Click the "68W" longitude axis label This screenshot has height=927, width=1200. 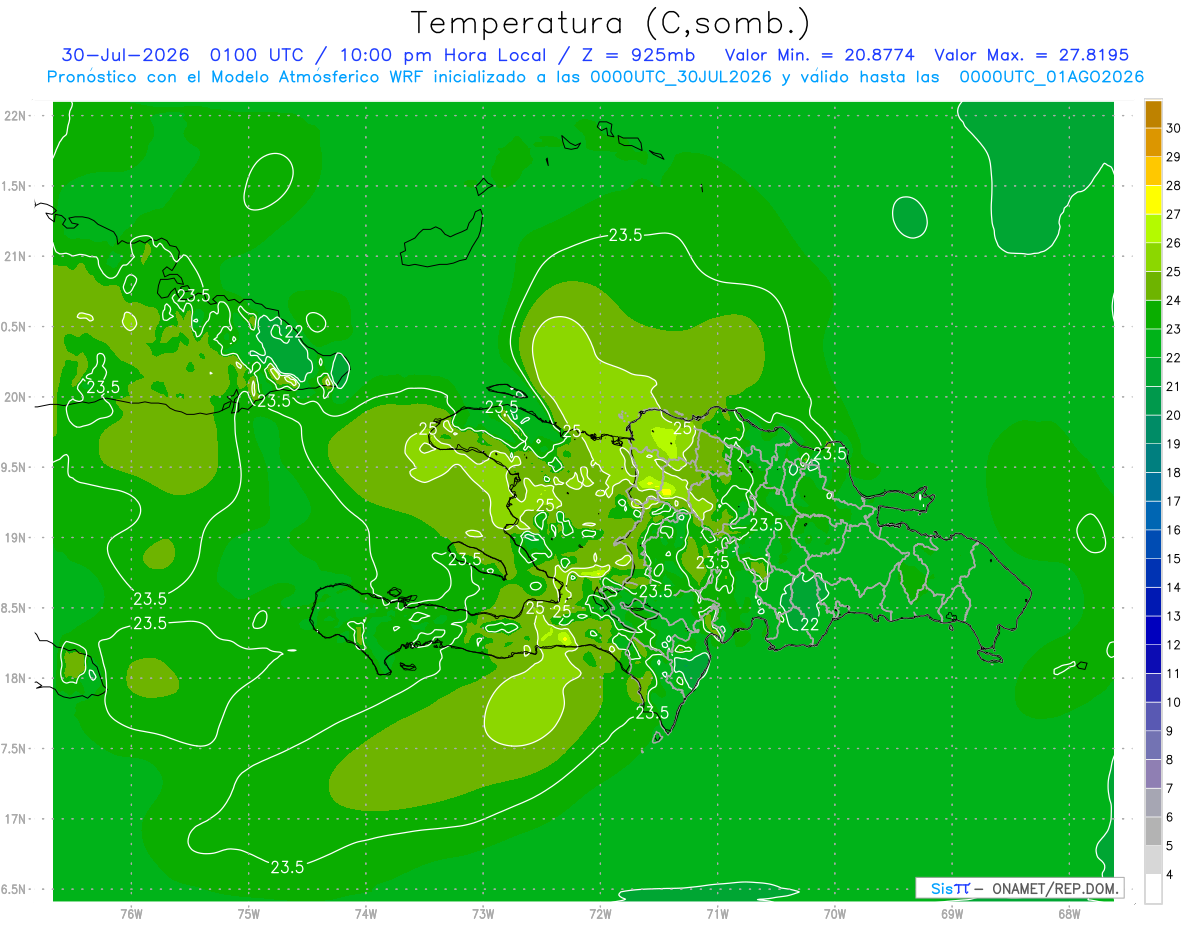click(x=1069, y=913)
